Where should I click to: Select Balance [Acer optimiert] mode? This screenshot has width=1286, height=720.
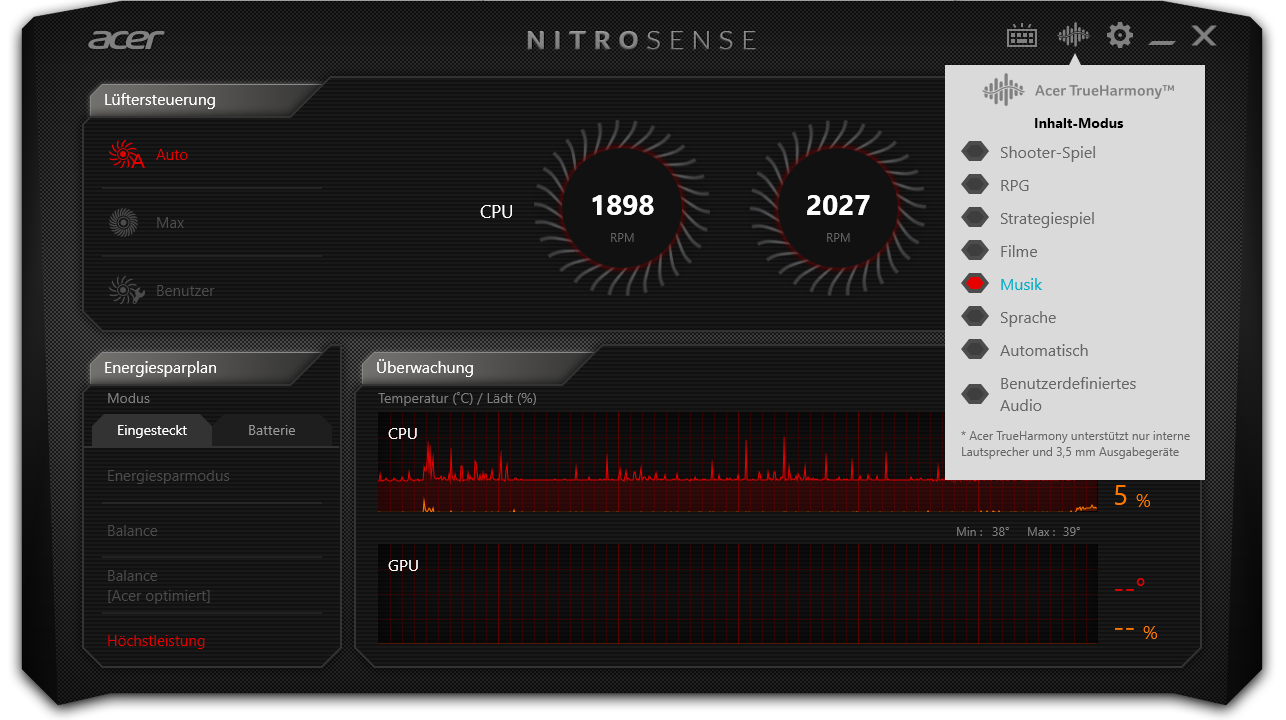(x=156, y=585)
